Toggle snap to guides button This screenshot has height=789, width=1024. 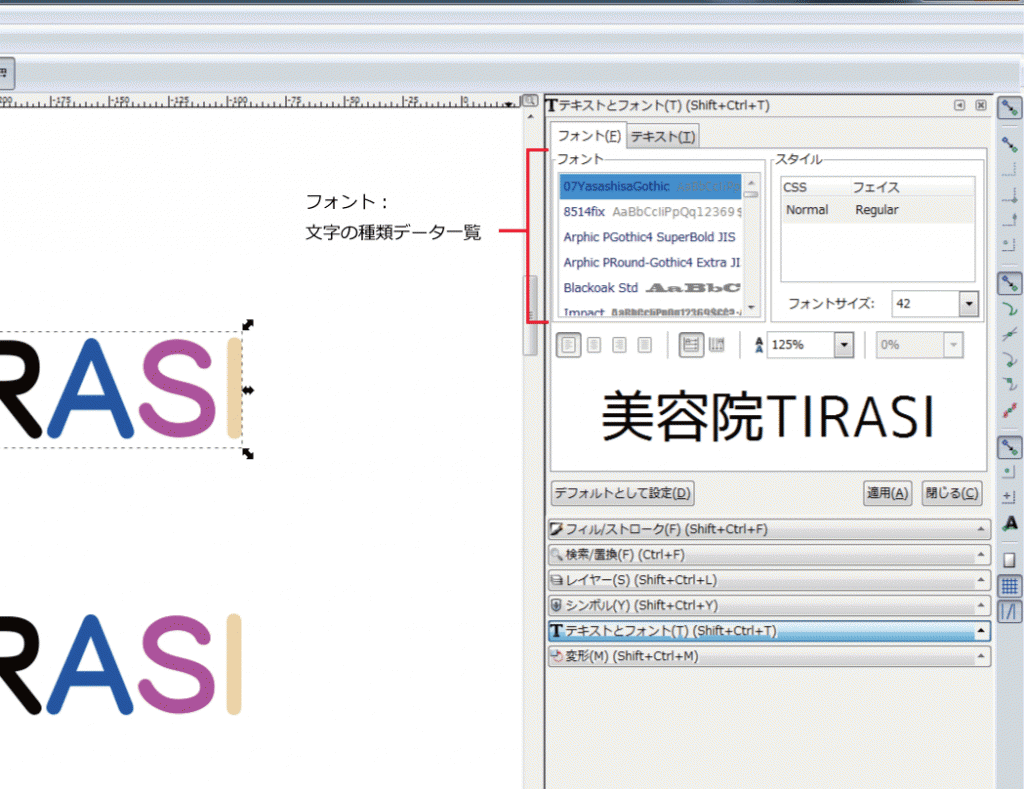1010,611
